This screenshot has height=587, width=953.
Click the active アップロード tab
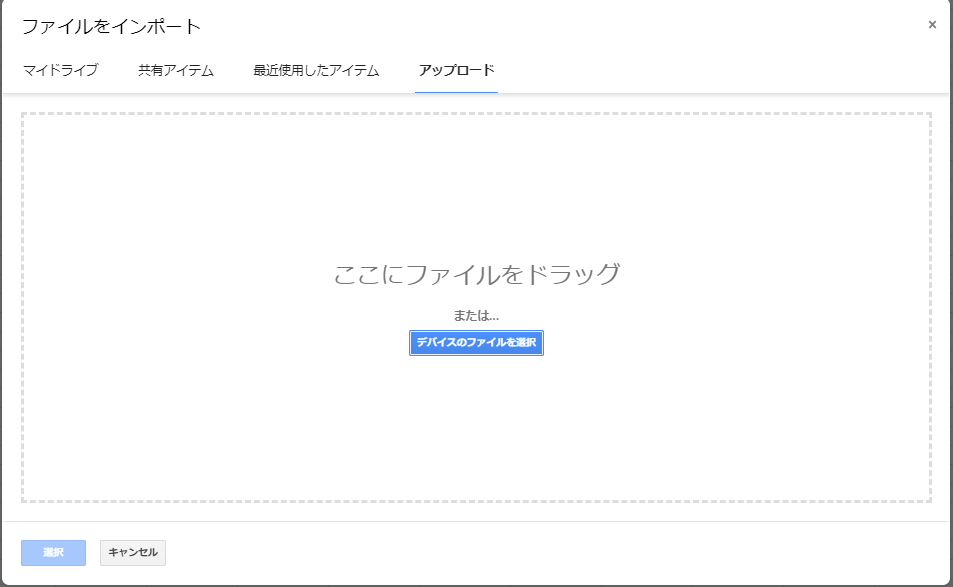pyautogui.click(x=456, y=70)
